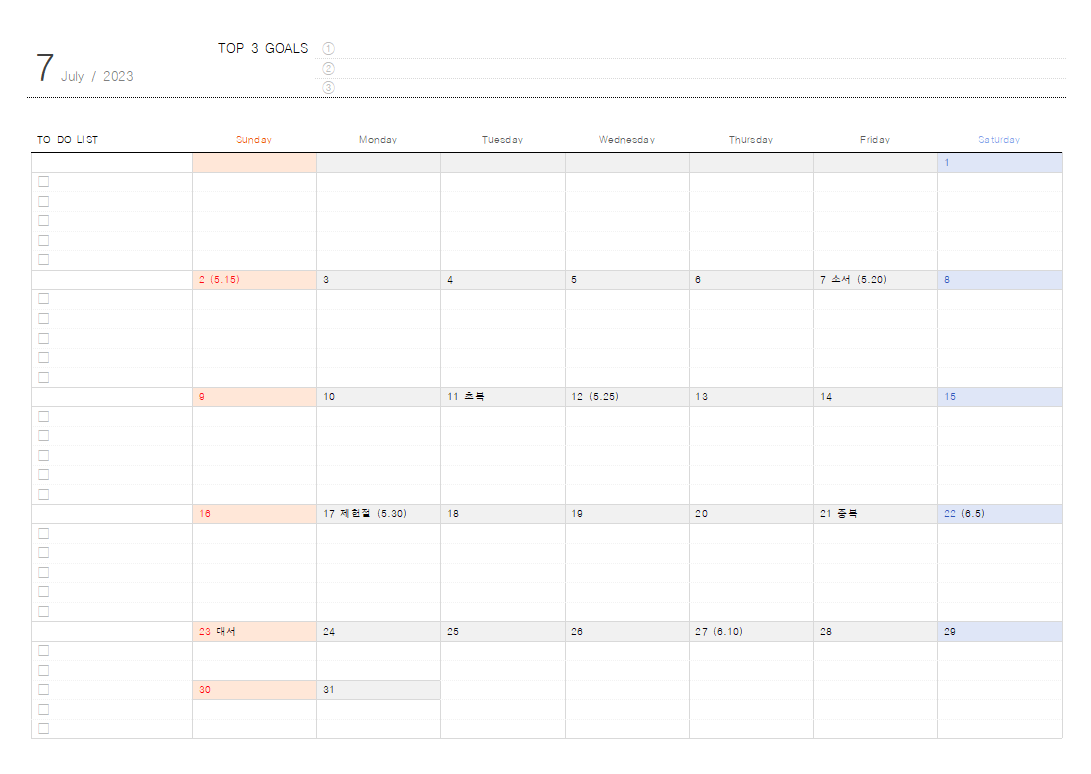Select the Sunday 30 date cell
Screen dimensions: 1091x774
click(255, 690)
